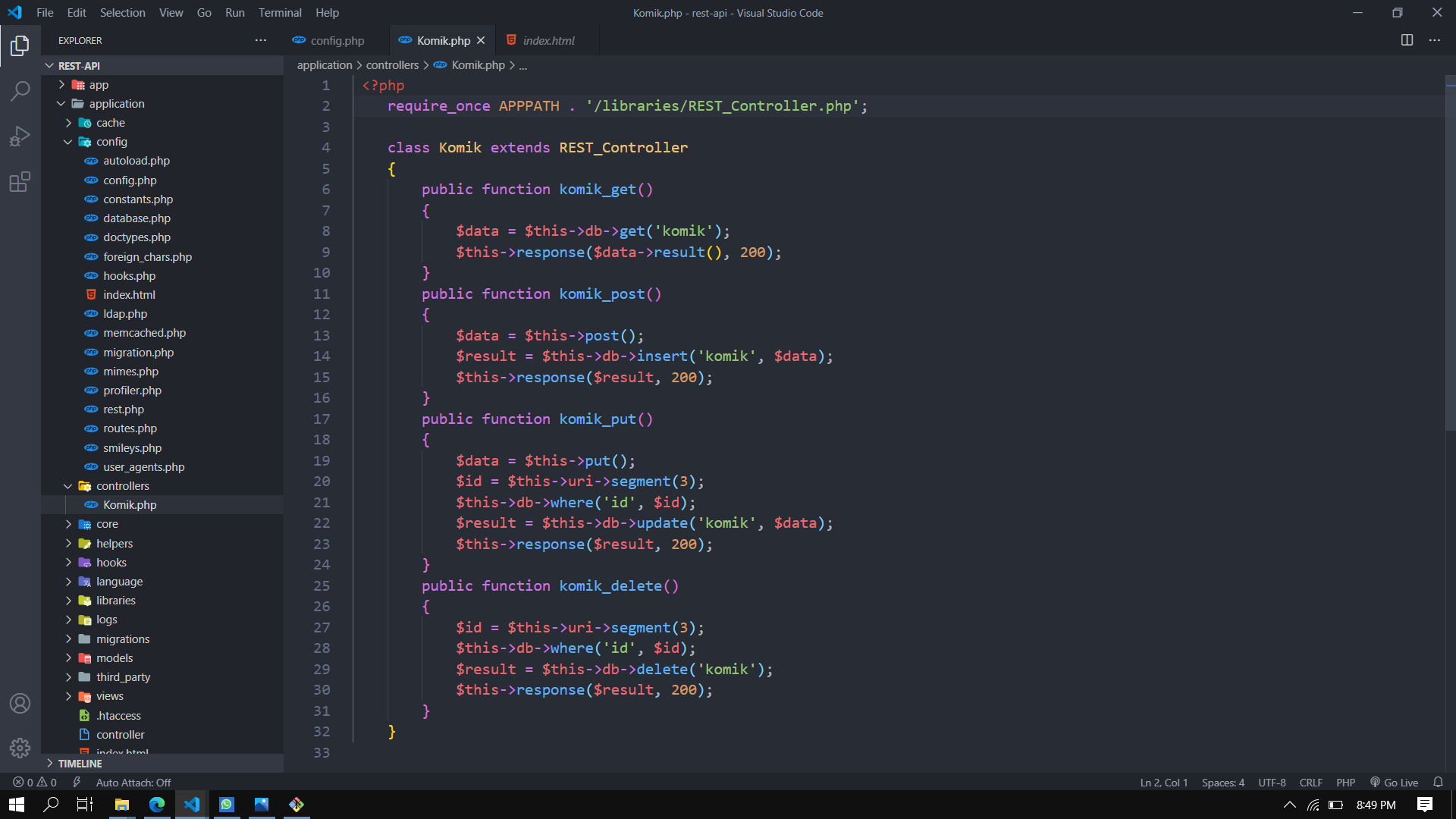The width and height of the screenshot is (1456, 819).
Task: Open Explorer views and more actions ellipsis
Action: pos(261,40)
